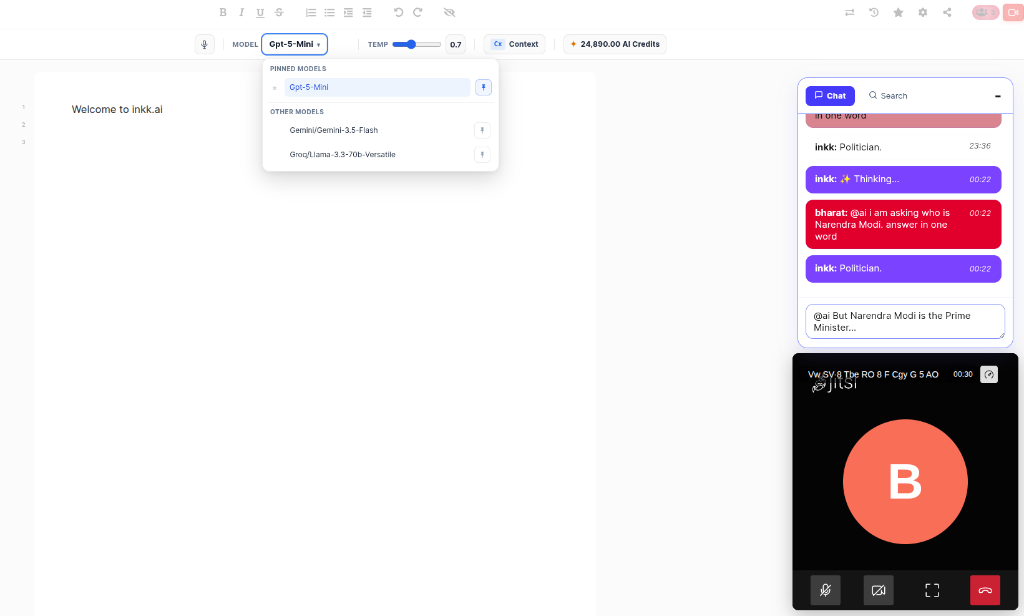The image size is (1024, 616).
Task: Click the inkk Thinking... message
Action: [903, 179]
